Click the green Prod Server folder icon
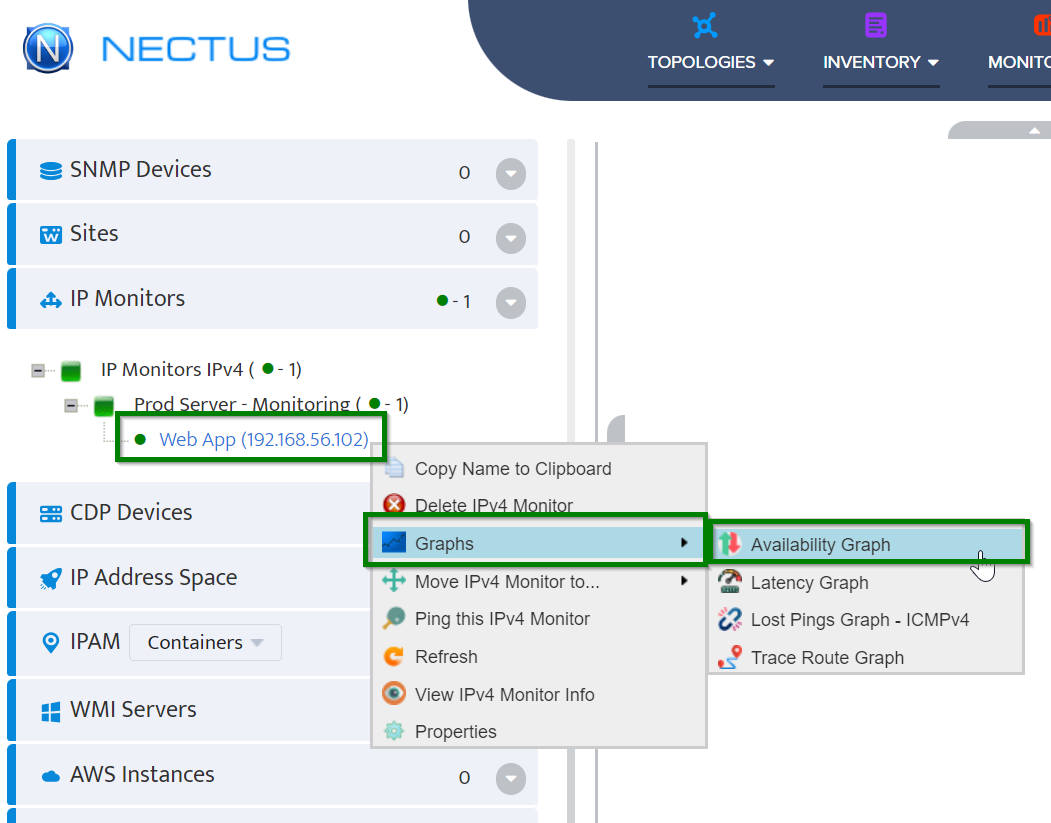This screenshot has height=823, width=1051. click(104, 406)
